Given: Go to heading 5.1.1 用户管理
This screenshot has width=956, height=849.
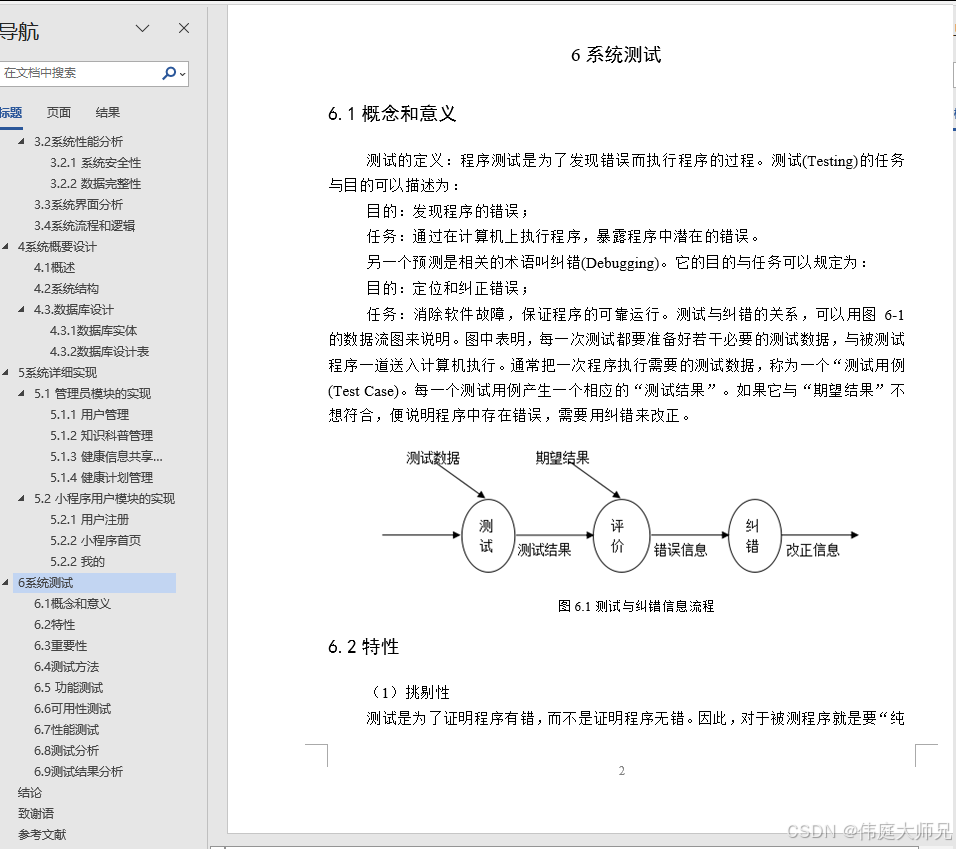Looking at the screenshot, I should [89, 414].
